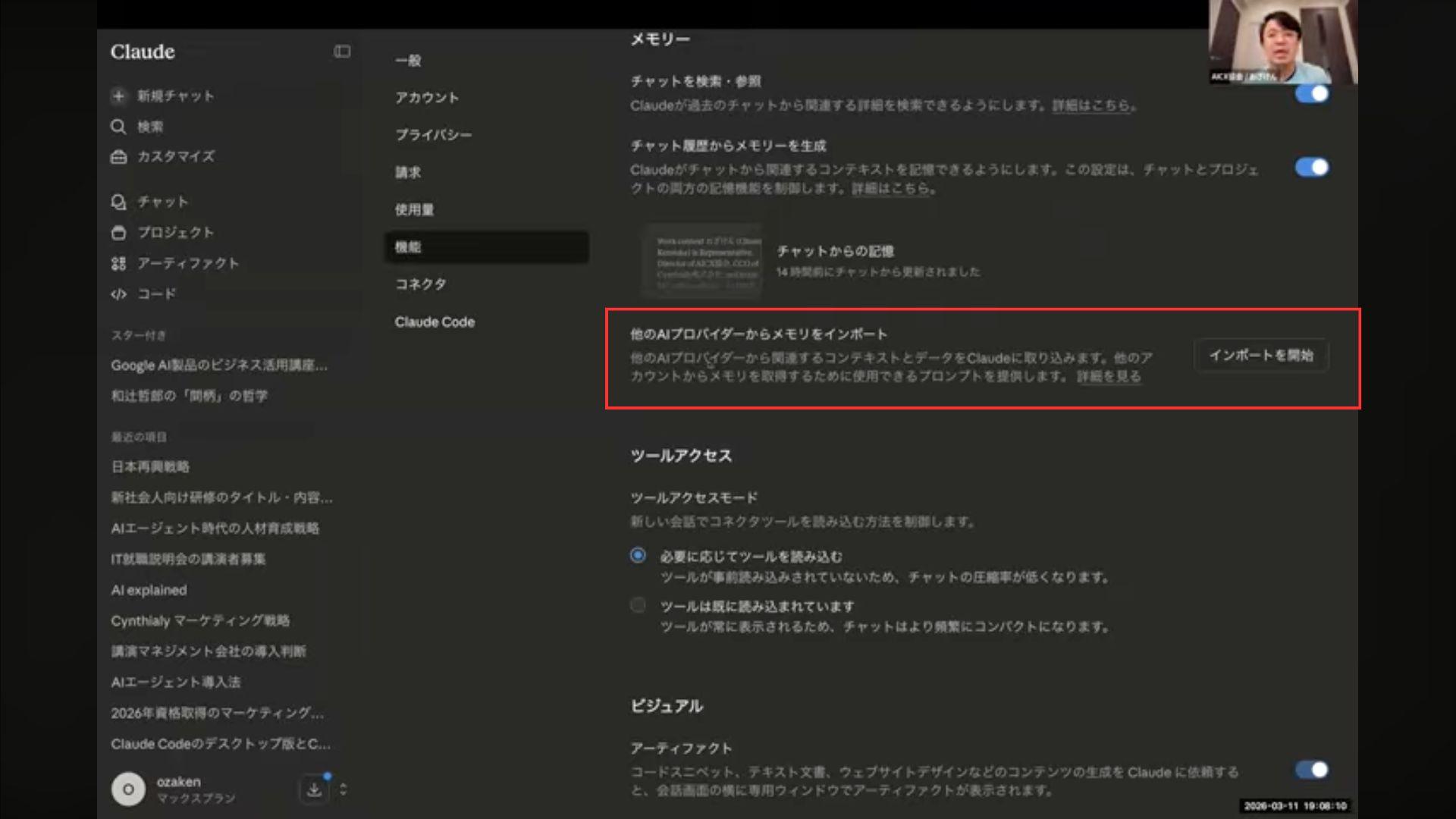Screen dimensions: 1456x819
Task: Click the download app icon near profile
Action: point(314,790)
